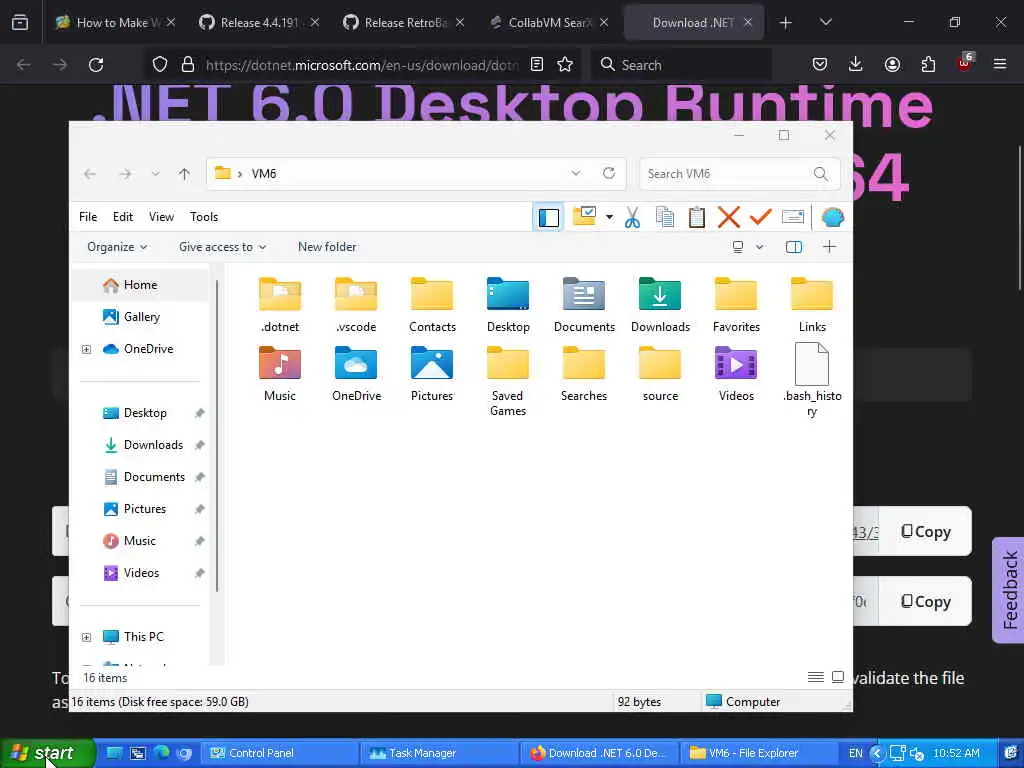Select pinned Downloads in sidebar

(x=152, y=445)
